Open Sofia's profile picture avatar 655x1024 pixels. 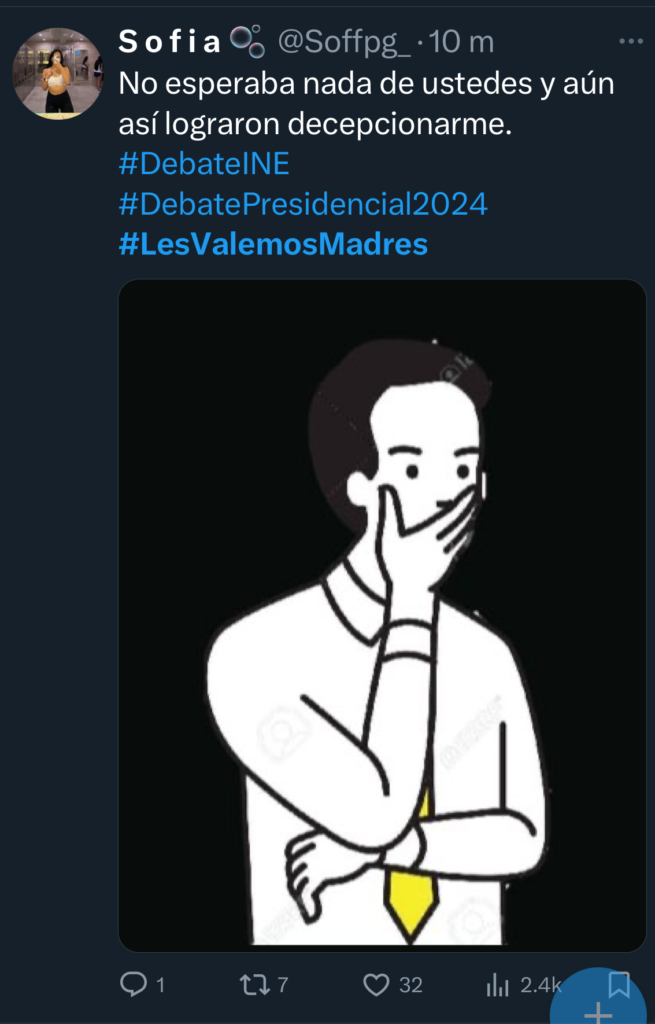pyautogui.click(x=57, y=72)
